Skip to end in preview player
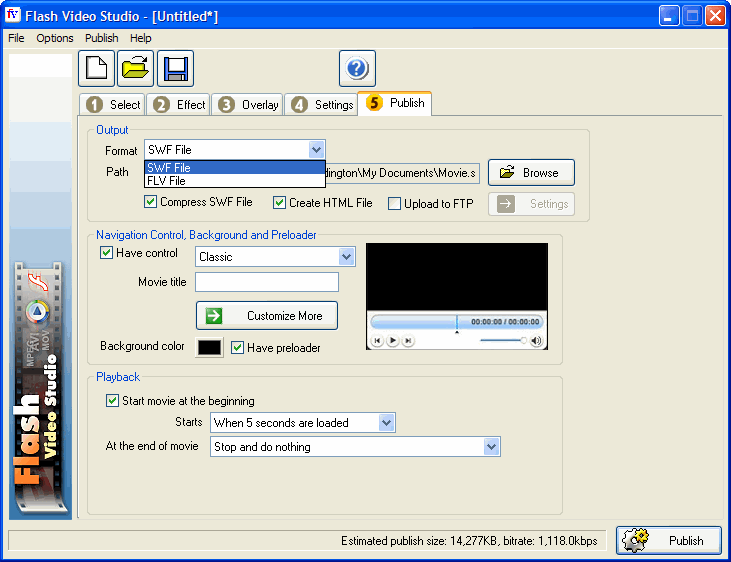Screen dimensions: 731x562 [408, 340]
